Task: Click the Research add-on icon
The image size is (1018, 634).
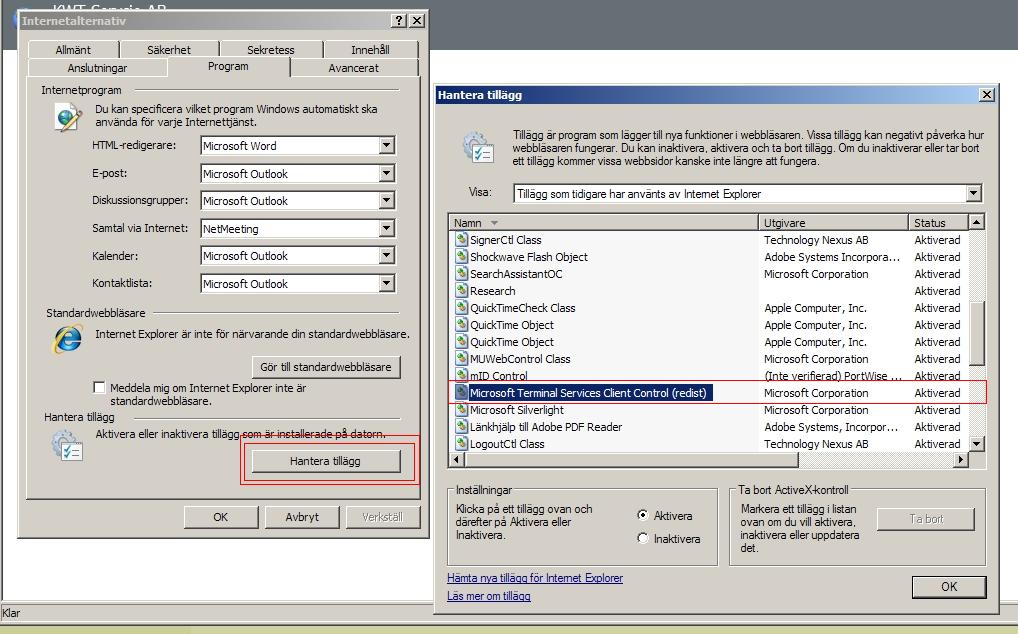Action: tap(461, 290)
